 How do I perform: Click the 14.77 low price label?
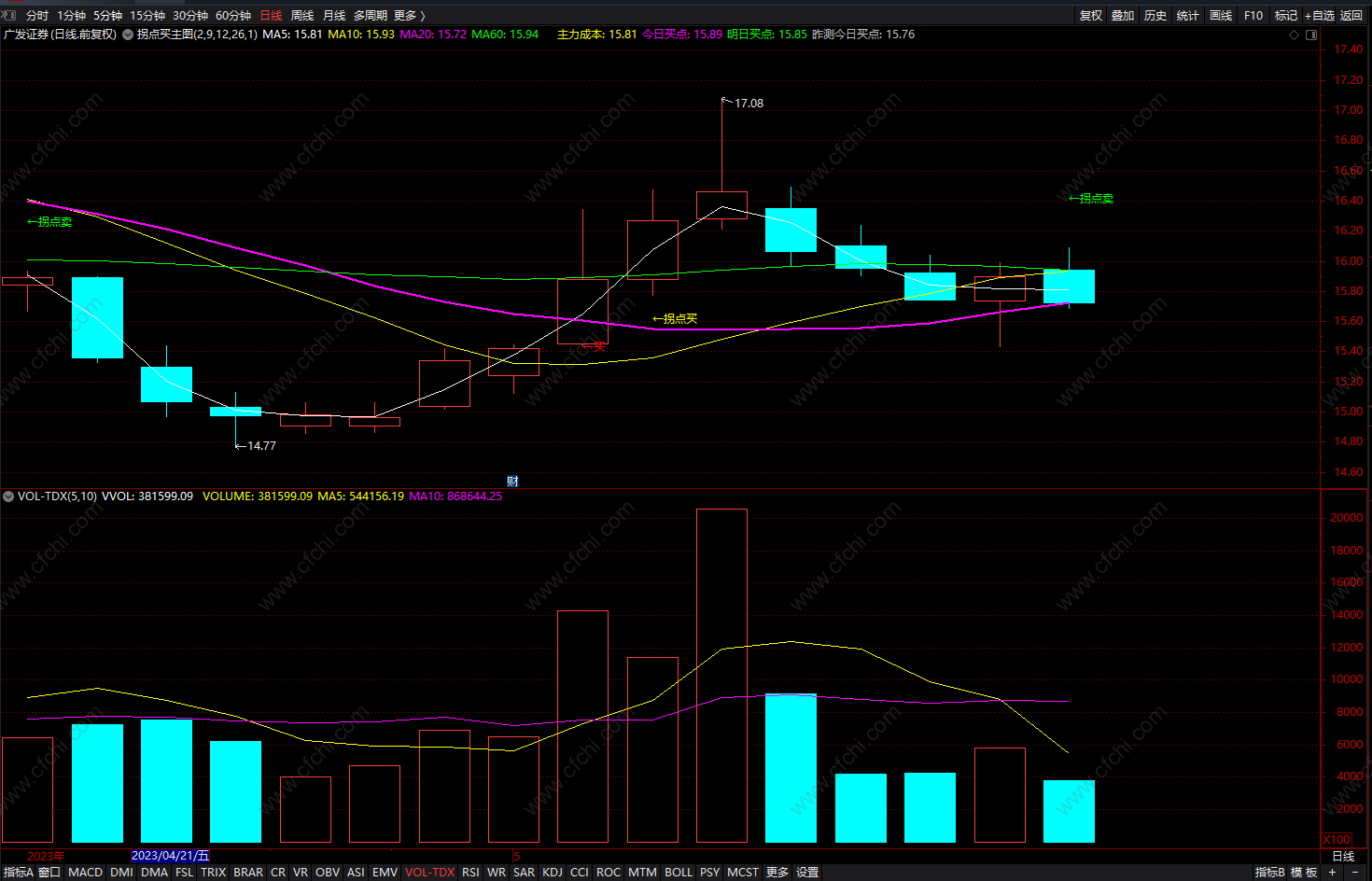[261, 446]
